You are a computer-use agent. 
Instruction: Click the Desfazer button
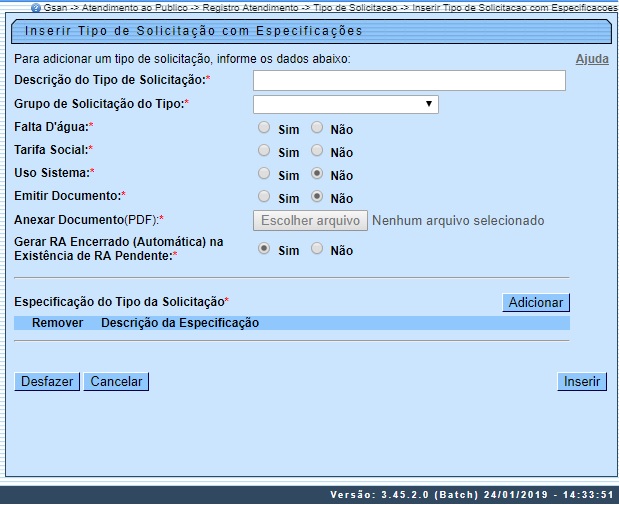pyautogui.click(x=48, y=381)
